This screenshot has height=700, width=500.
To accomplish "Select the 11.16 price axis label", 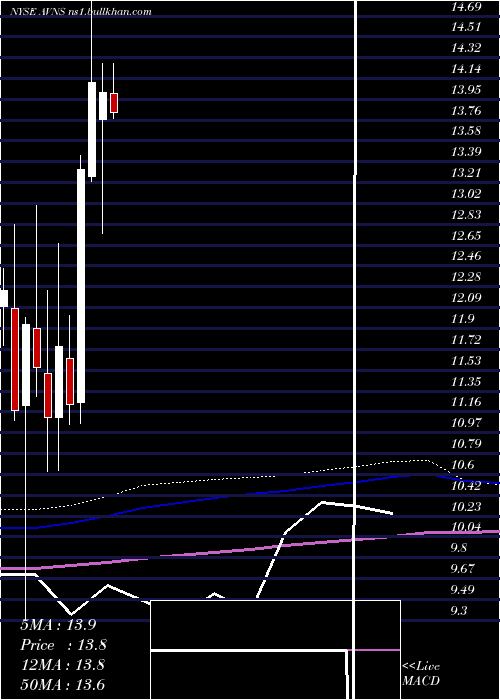I will pyautogui.click(x=466, y=402).
